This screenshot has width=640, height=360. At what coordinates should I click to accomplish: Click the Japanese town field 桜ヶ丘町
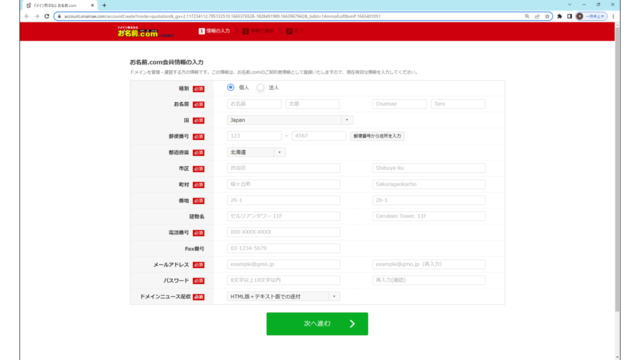[284, 184]
